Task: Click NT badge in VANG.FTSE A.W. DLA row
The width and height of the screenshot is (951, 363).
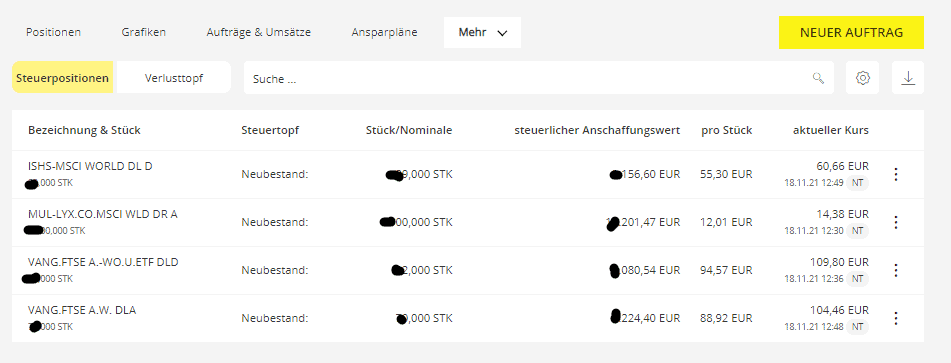Action: (857, 327)
